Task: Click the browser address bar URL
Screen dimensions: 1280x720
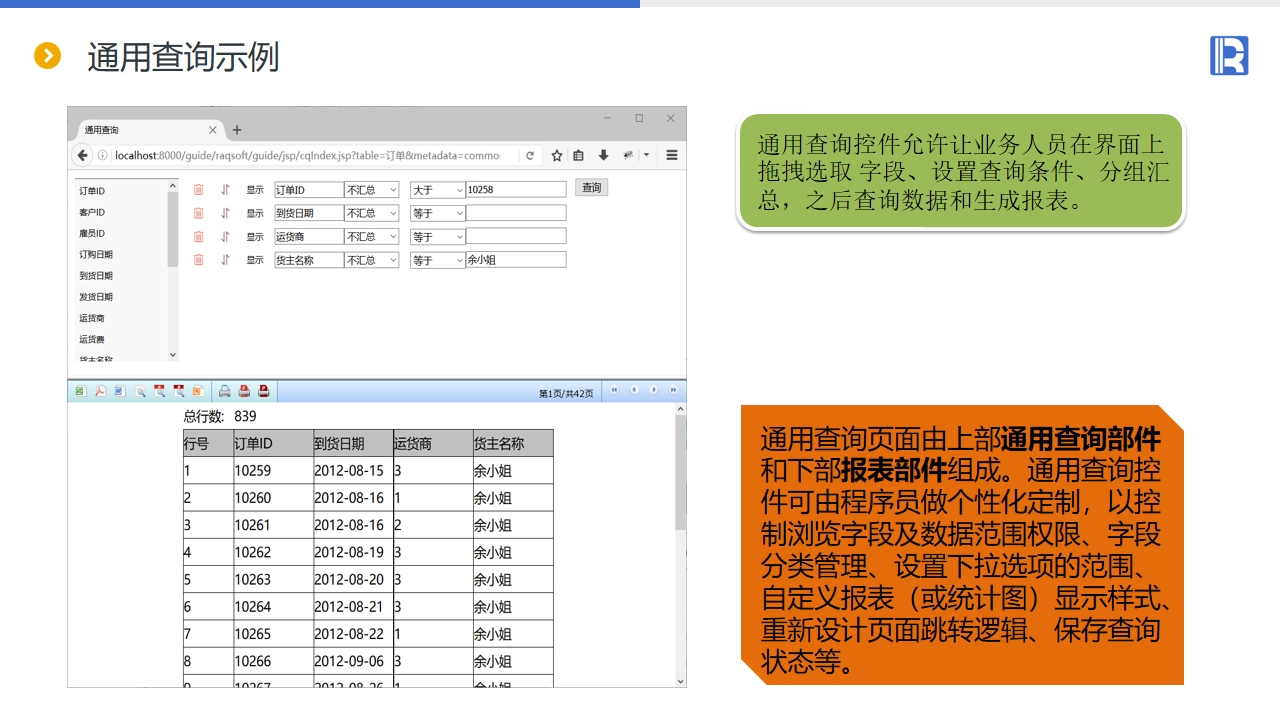Action: tap(307, 155)
